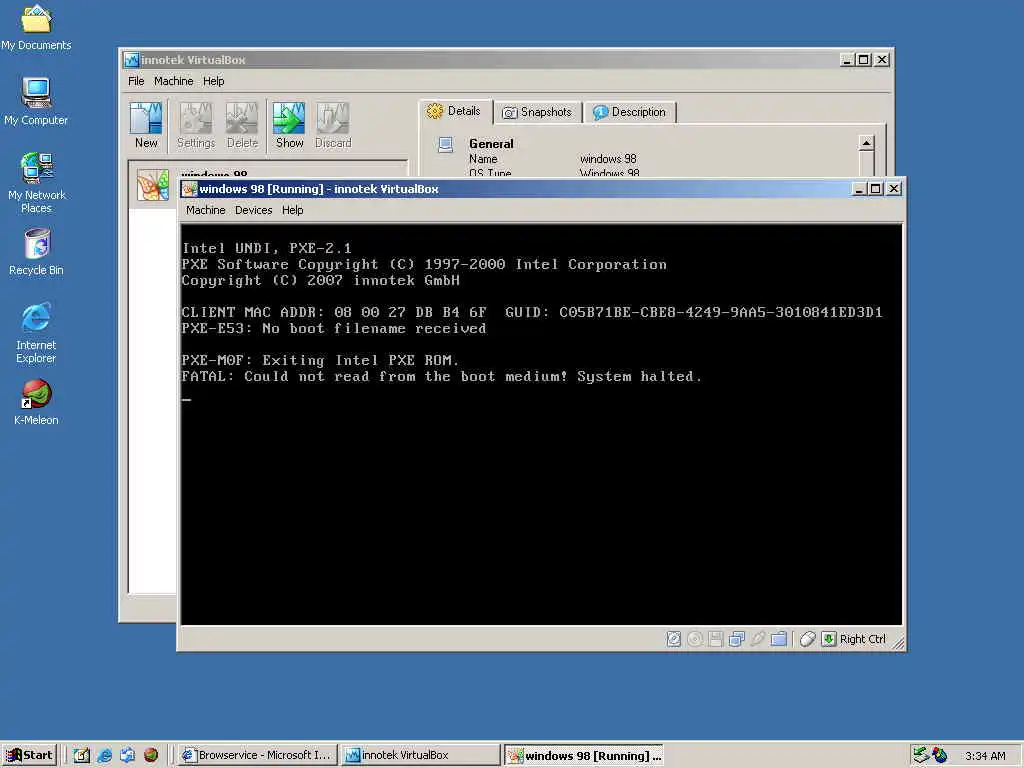The height and width of the screenshot is (768, 1024).
Task: Click the hard disk activity status icon
Action: (674, 639)
